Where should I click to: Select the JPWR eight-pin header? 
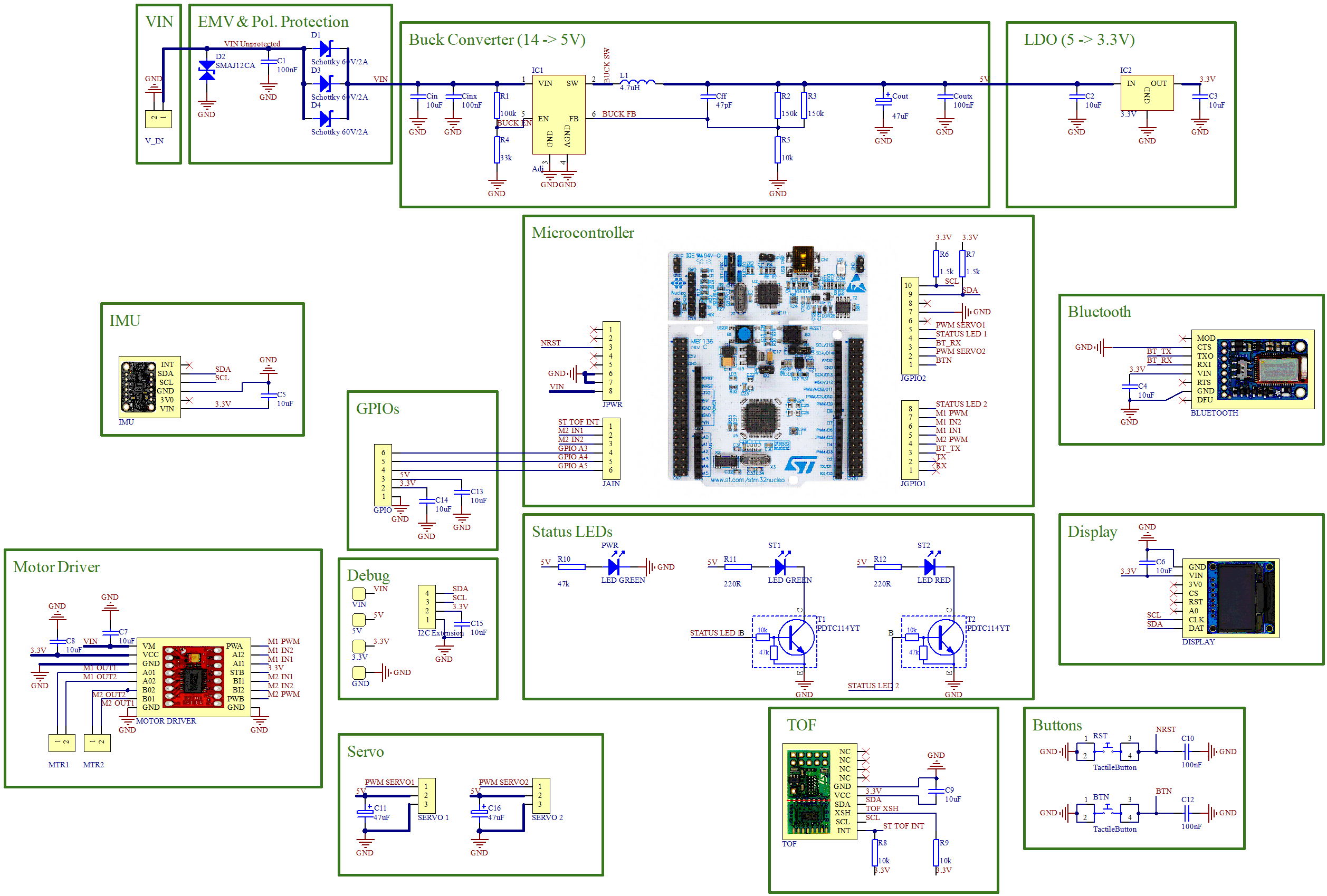pos(611,361)
